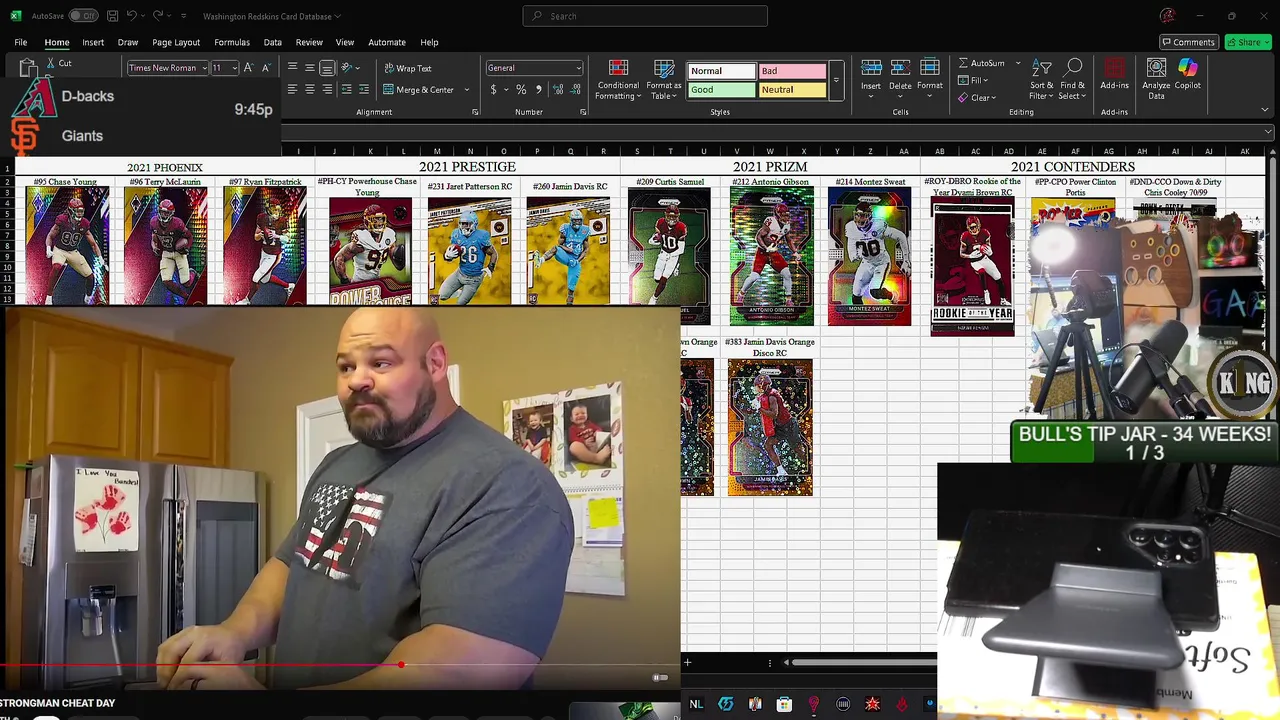Apply the Neutral cell style

[792, 90]
